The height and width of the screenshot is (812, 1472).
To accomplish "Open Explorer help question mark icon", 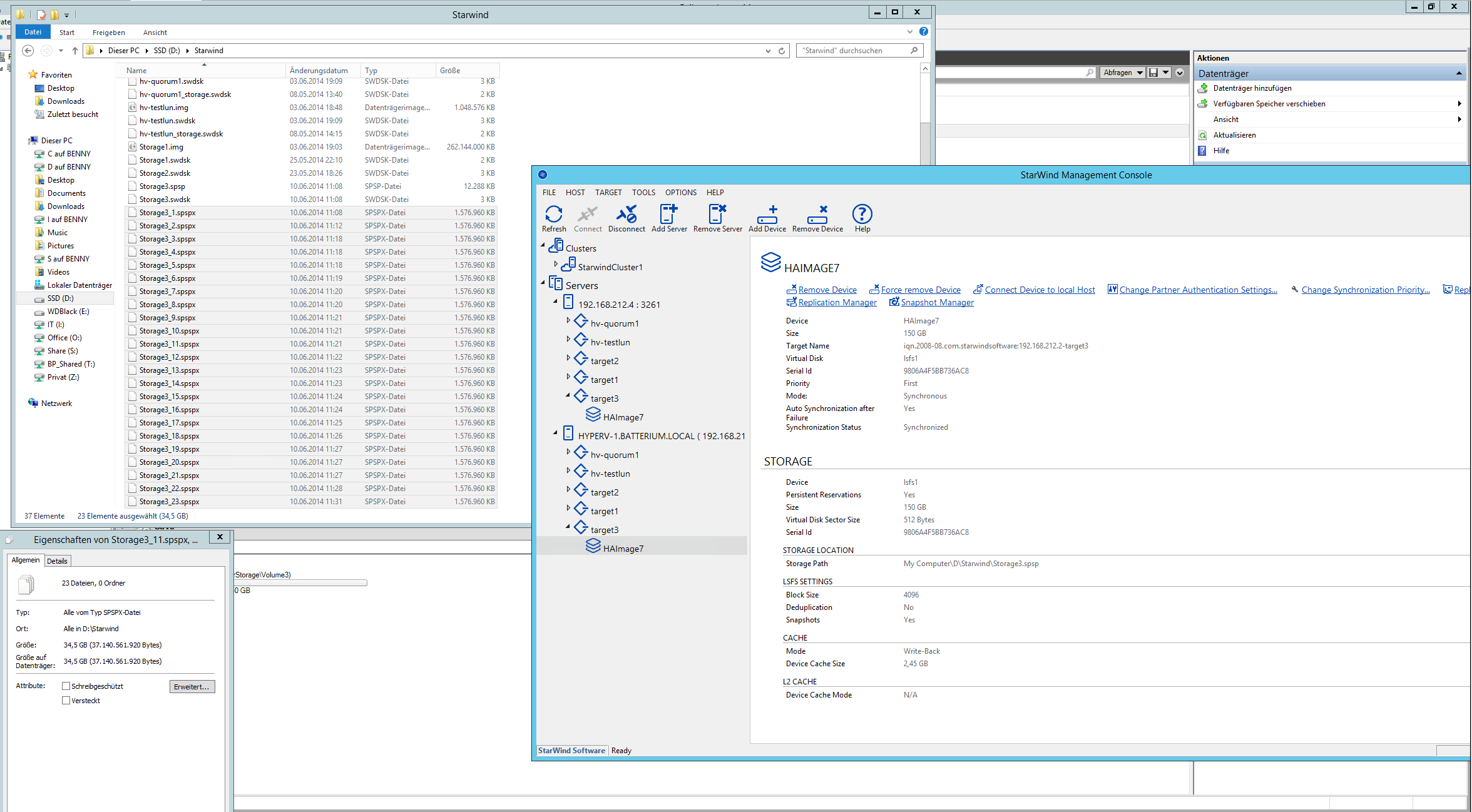I will [923, 31].
